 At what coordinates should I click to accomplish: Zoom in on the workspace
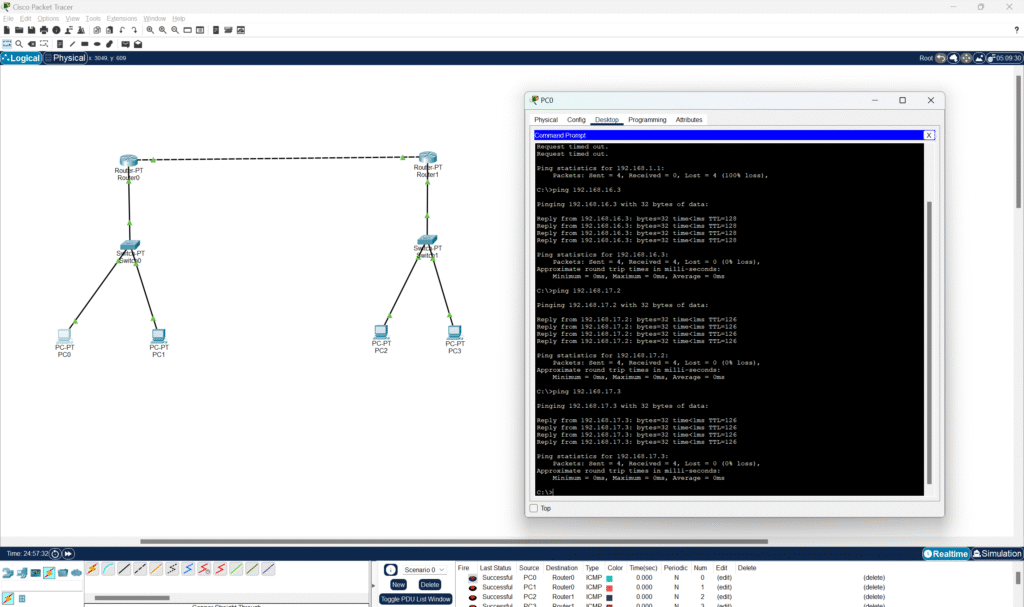[x=150, y=30]
